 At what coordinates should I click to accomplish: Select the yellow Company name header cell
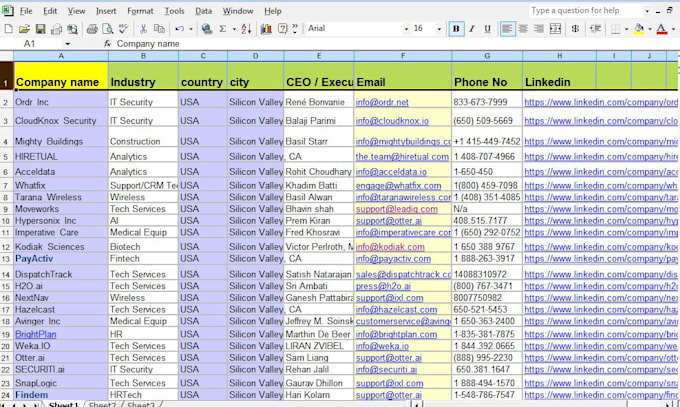pyautogui.click(x=61, y=76)
